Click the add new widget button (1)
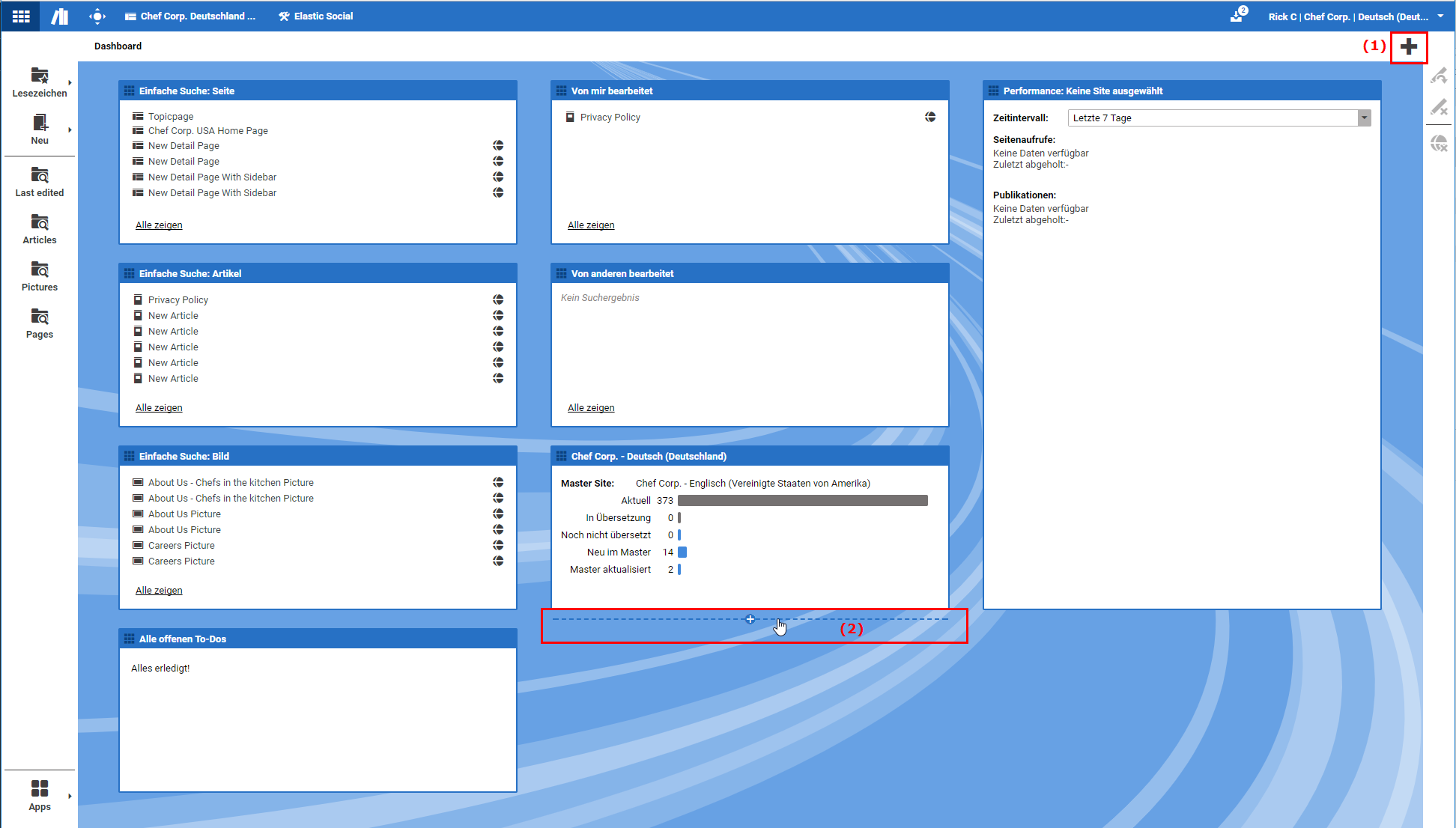 pyautogui.click(x=1409, y=46)
